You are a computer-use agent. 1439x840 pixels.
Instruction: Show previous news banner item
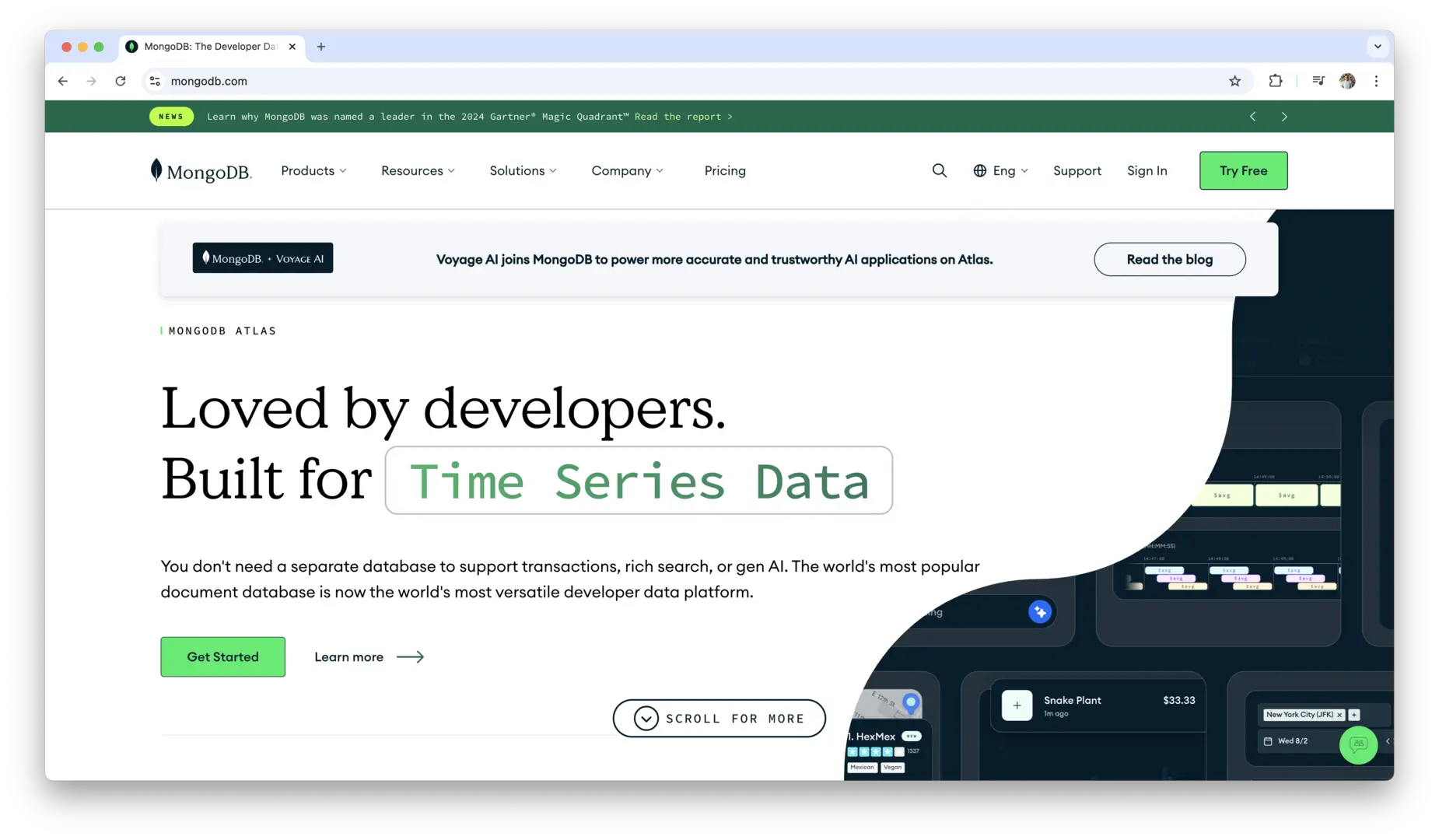coord(1252,117)
